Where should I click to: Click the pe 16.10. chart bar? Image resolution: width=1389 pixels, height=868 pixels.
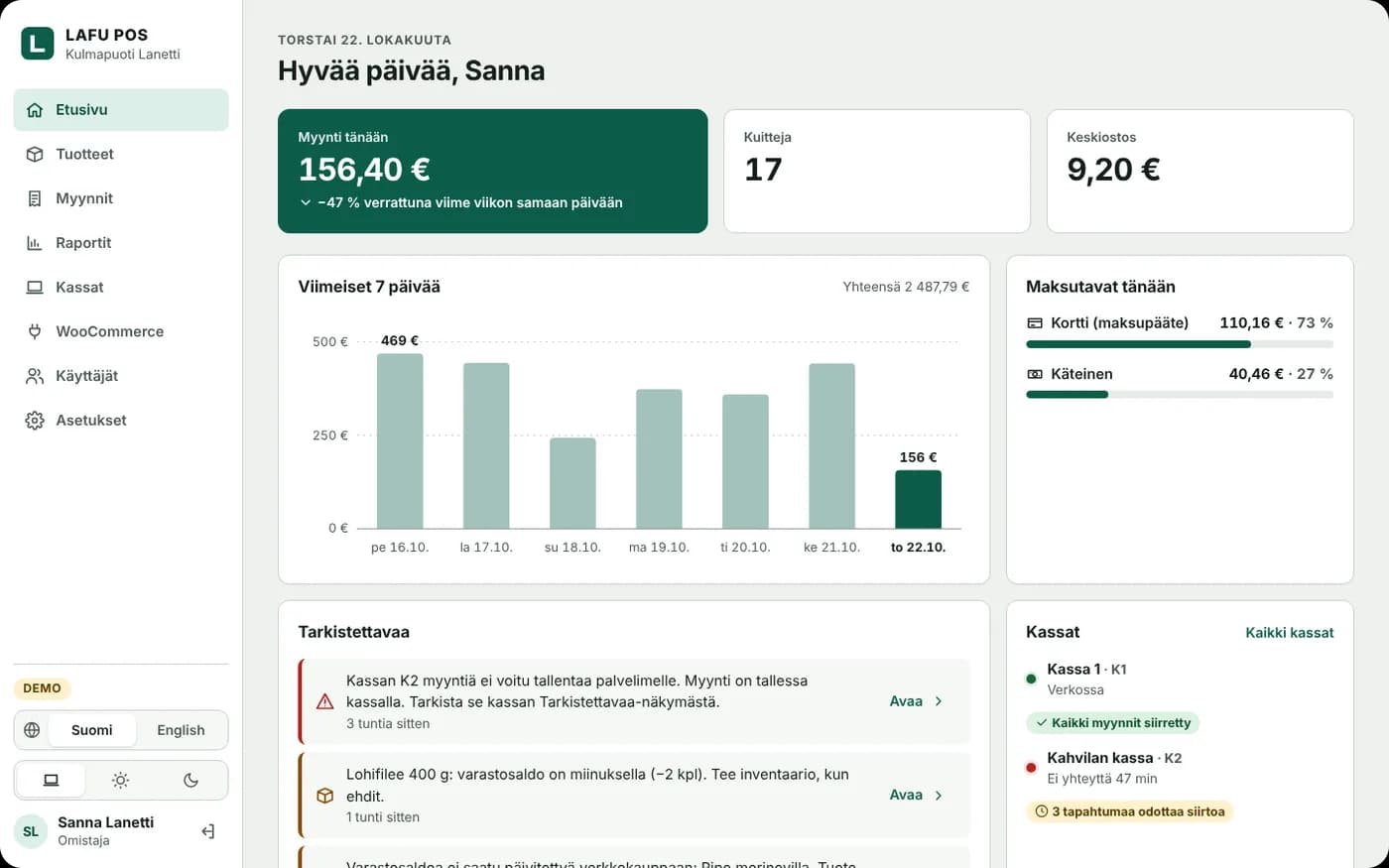click(400, 441)
